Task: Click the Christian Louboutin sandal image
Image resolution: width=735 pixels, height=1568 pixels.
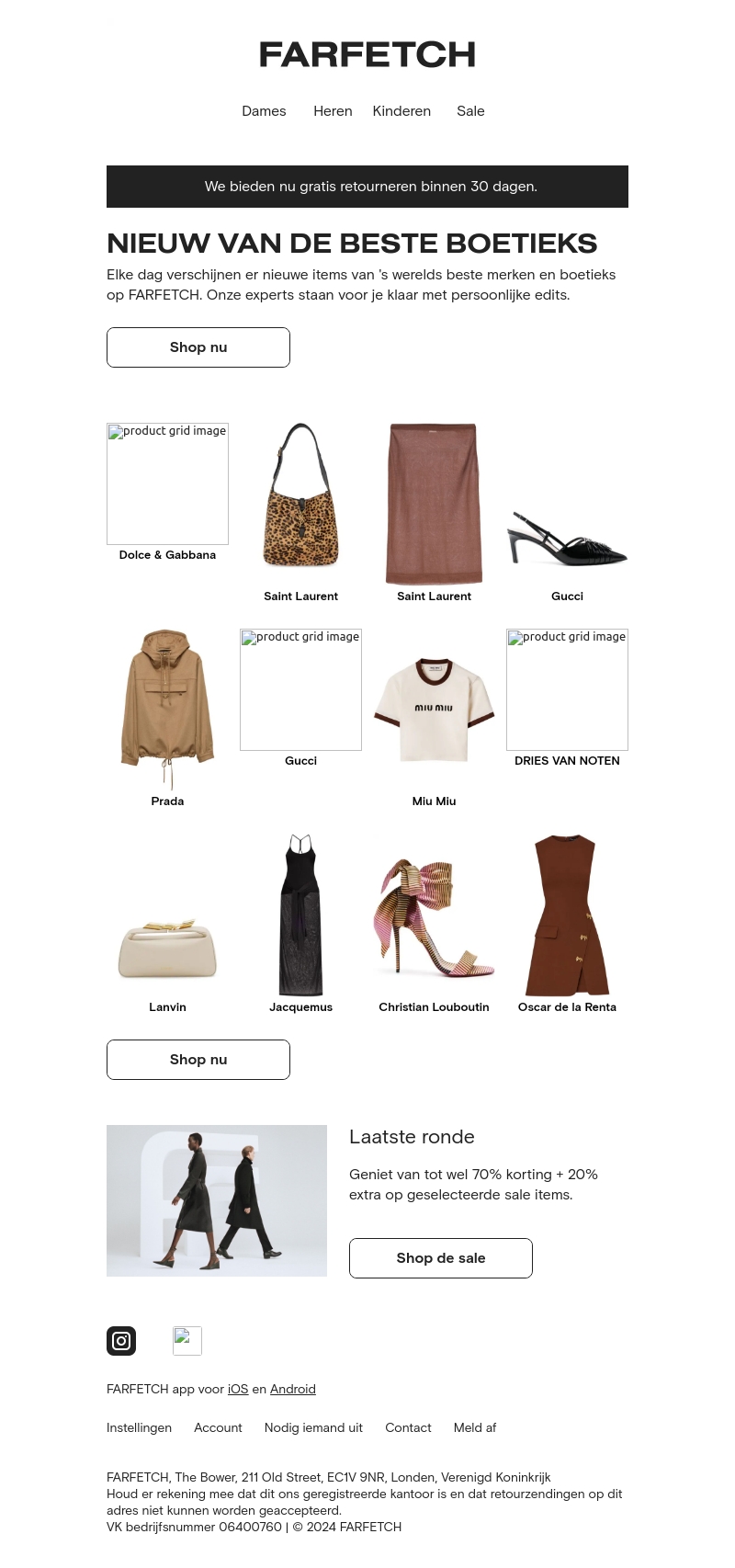Action: [x=434, y=919]
